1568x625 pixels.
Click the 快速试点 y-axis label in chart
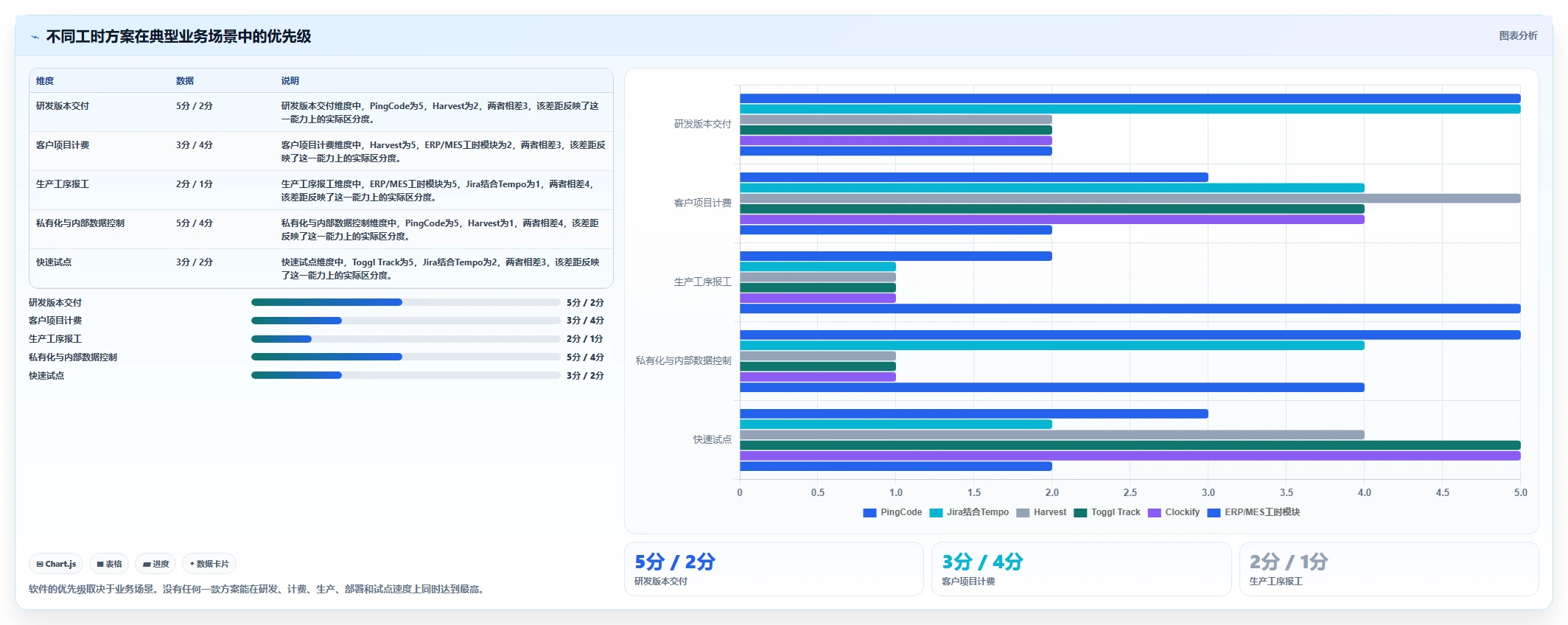(x=713, y=440)
